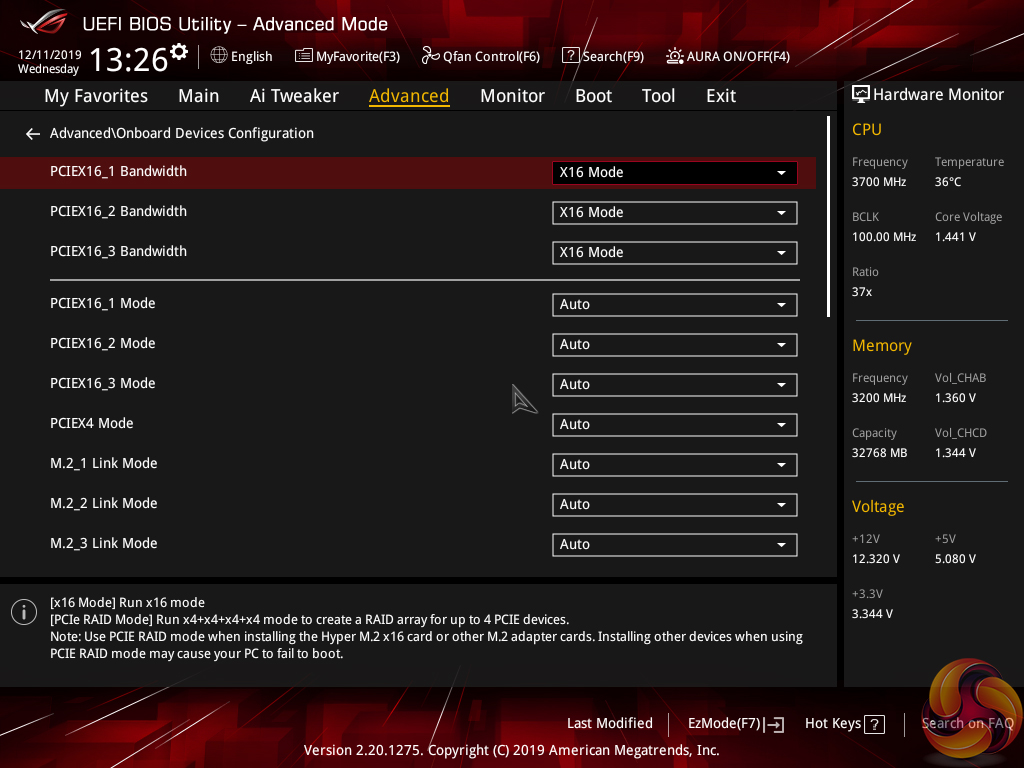This screenshot has width=1024, height=768.
Task: Select the PCIEX16_3 Mode label
Action: click(103, 383)
